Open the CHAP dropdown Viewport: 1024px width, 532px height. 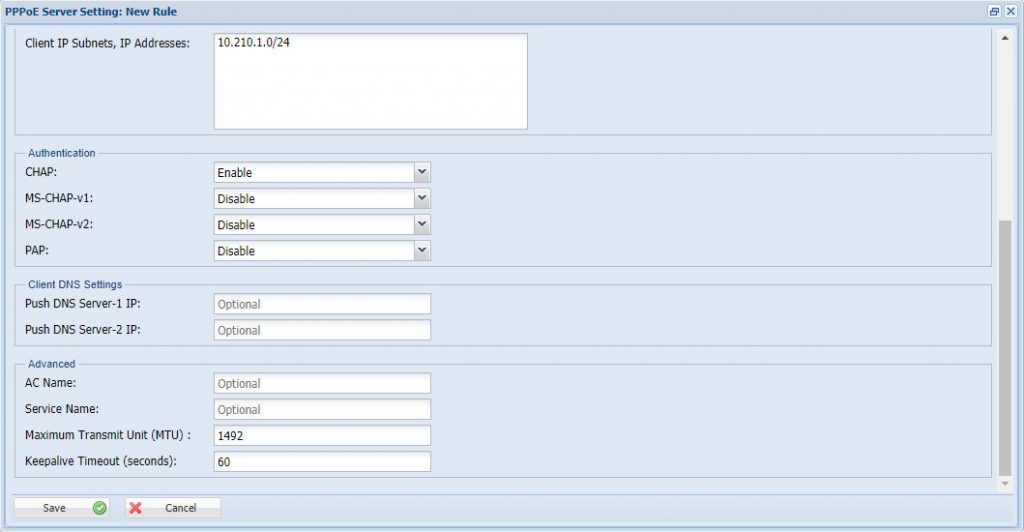422,172
